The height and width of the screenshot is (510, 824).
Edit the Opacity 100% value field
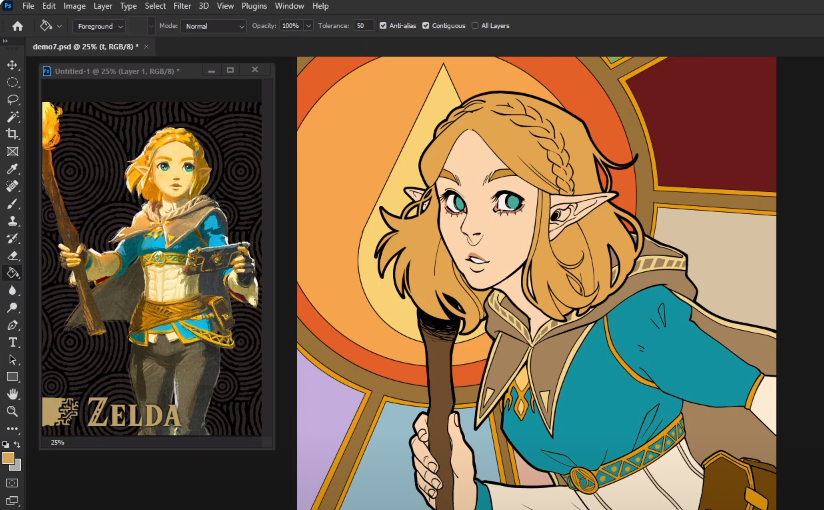tap(291, 26)
